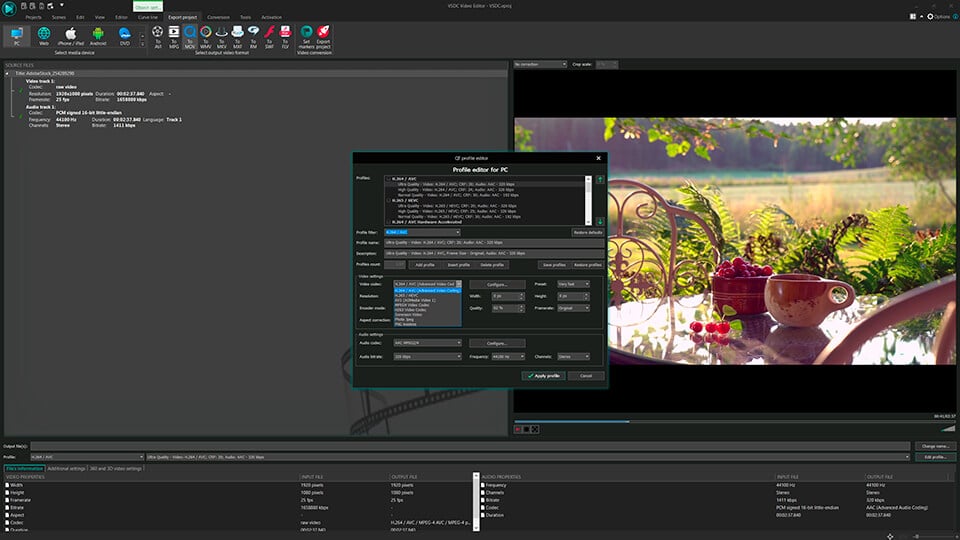Click the Output file(s) path field
960x540 pixels.
pyautogui.click(x=470, y=446)
